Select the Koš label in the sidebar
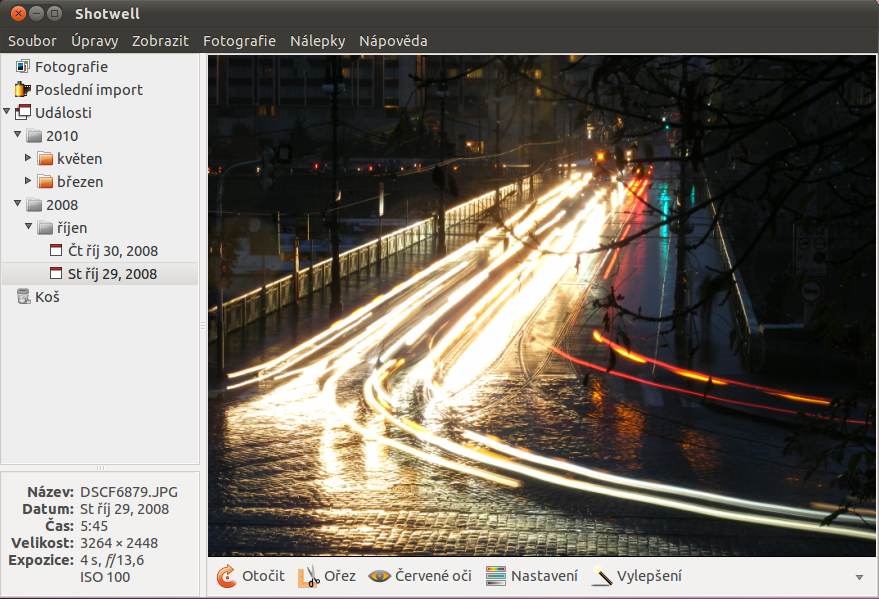 47,296
